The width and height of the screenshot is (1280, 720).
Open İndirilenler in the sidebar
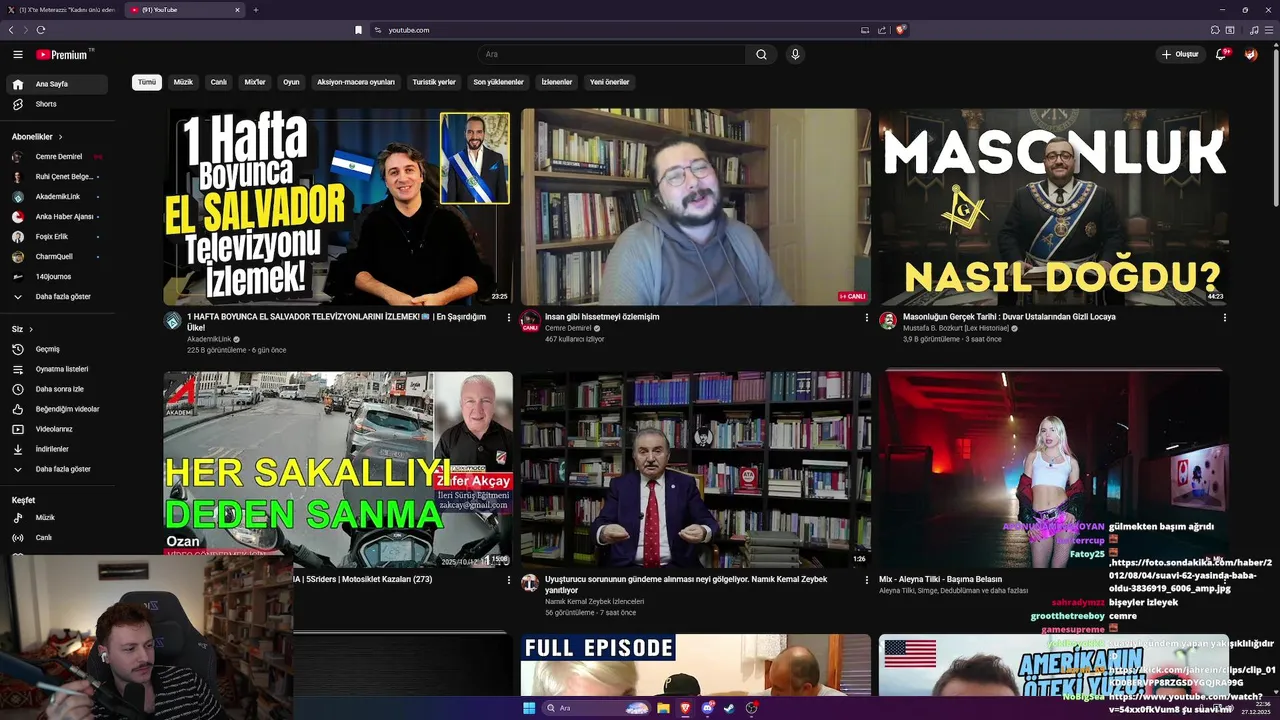tap(57, 449)
